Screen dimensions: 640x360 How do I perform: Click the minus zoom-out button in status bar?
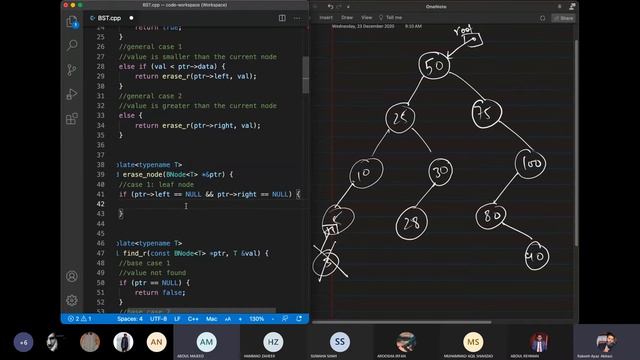(x=272, y=319)
